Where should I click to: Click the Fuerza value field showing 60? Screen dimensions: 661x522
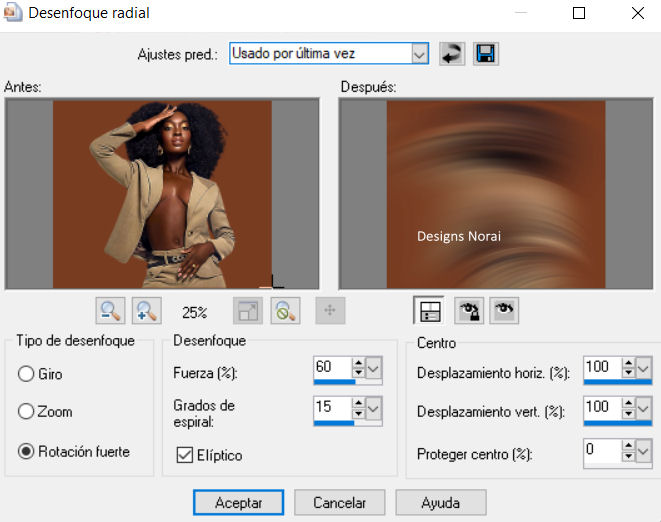[x=333, y=367]
